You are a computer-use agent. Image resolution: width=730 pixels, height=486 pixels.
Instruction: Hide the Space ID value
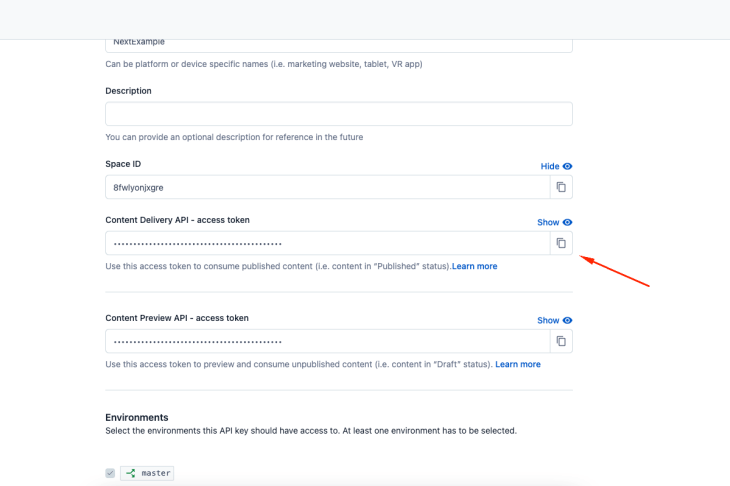pos(556,166)
